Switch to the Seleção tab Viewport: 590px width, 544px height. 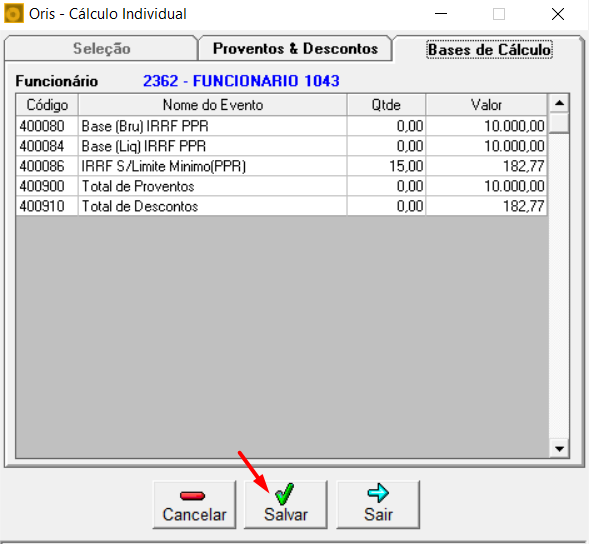click(x=101, y=49)
